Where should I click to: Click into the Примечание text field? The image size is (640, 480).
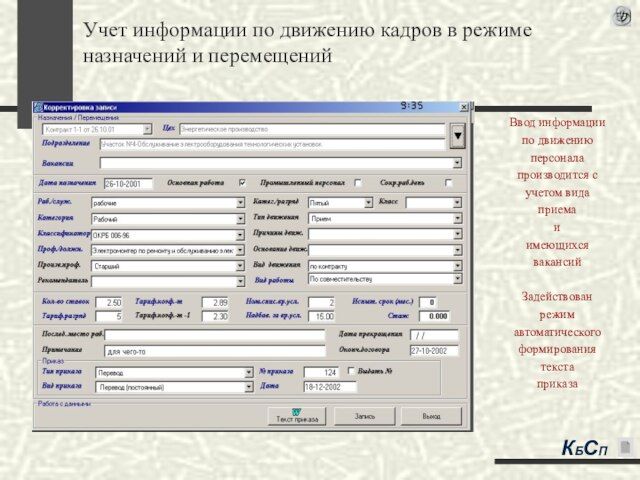point(214,352)
